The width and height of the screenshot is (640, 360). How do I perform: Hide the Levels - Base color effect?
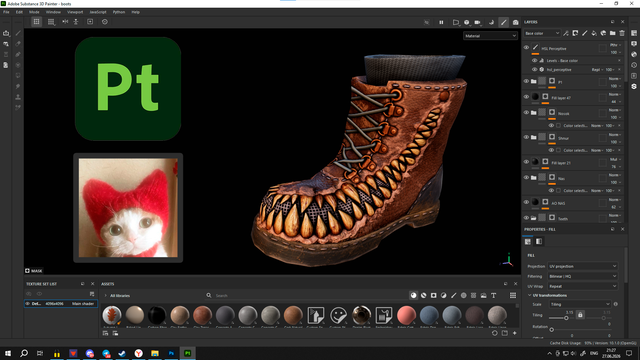click(x=534, y=60)
